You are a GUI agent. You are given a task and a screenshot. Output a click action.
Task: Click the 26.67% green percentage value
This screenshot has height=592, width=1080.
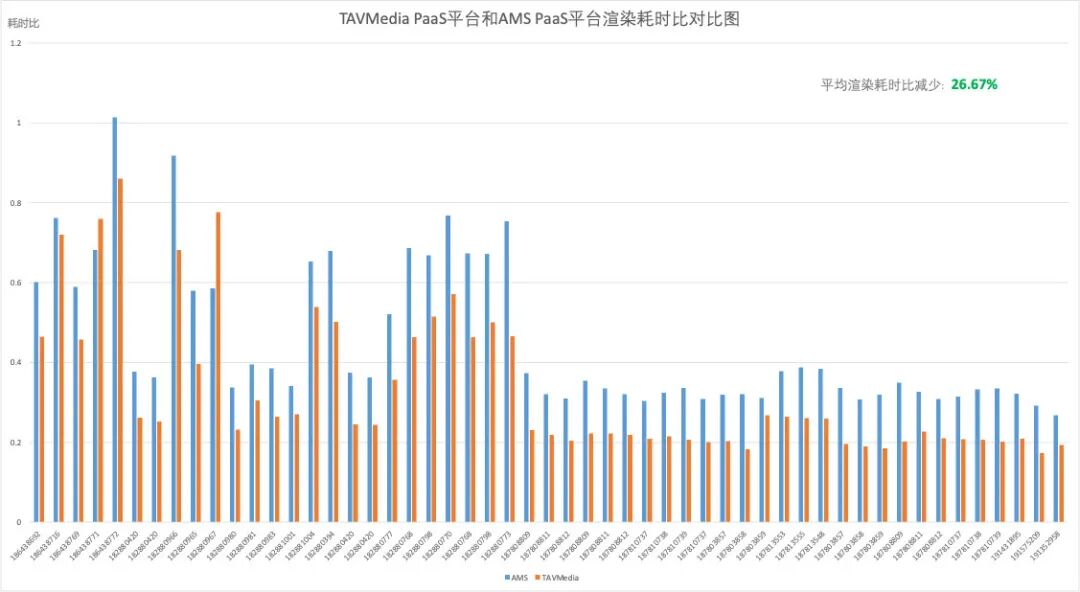click(x=974, y=85)
